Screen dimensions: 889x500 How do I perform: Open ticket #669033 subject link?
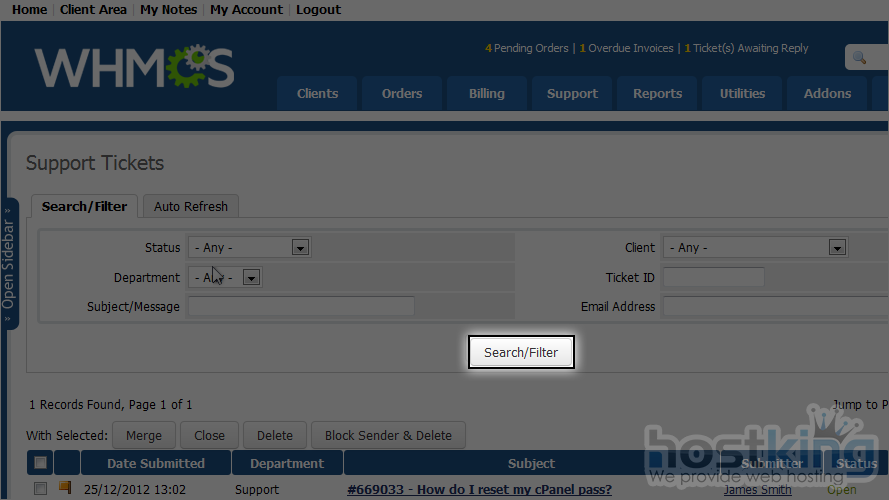[x=479, y=489]
